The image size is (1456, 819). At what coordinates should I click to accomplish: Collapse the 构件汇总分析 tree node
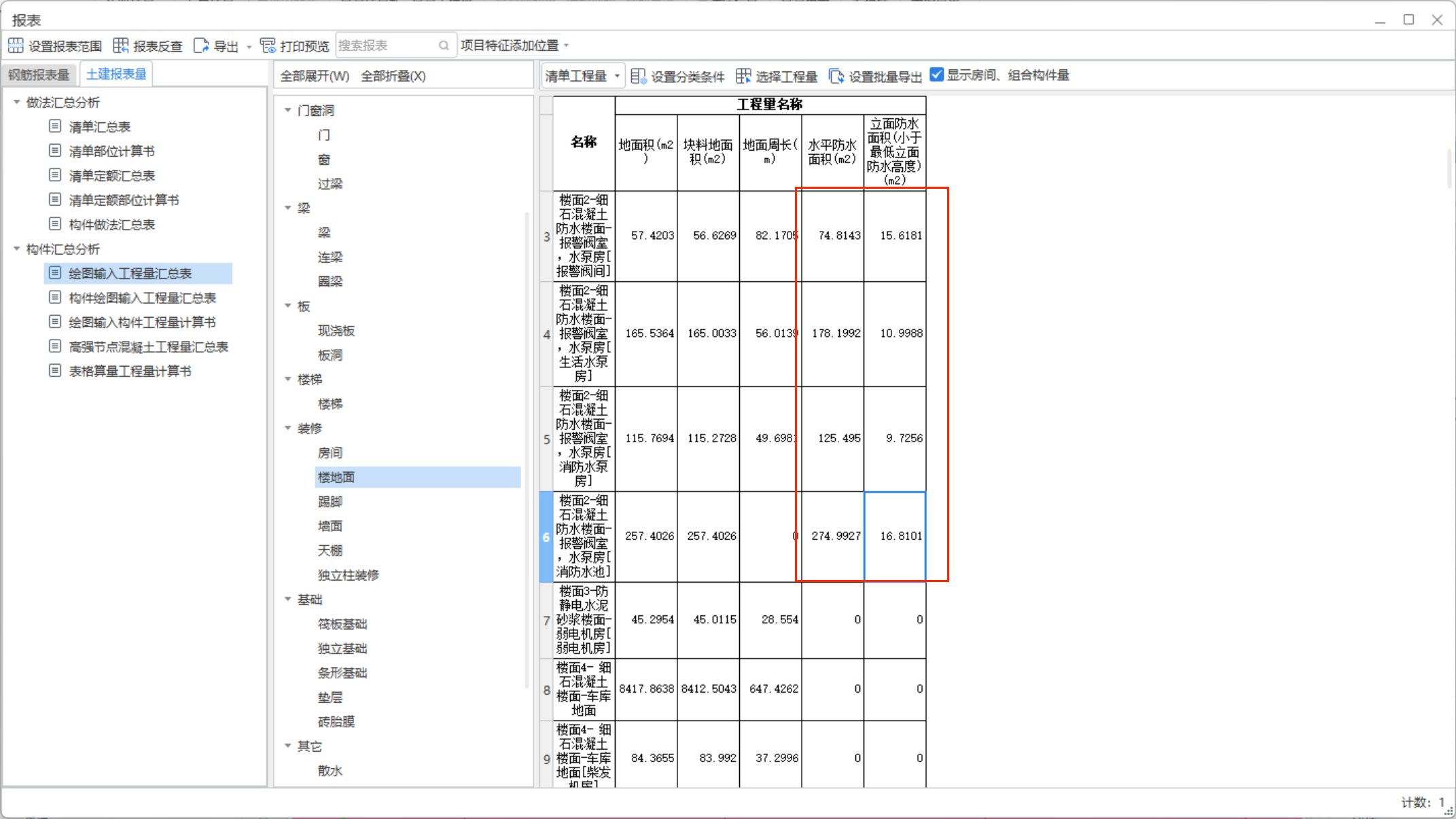click(x=17, y=249)
